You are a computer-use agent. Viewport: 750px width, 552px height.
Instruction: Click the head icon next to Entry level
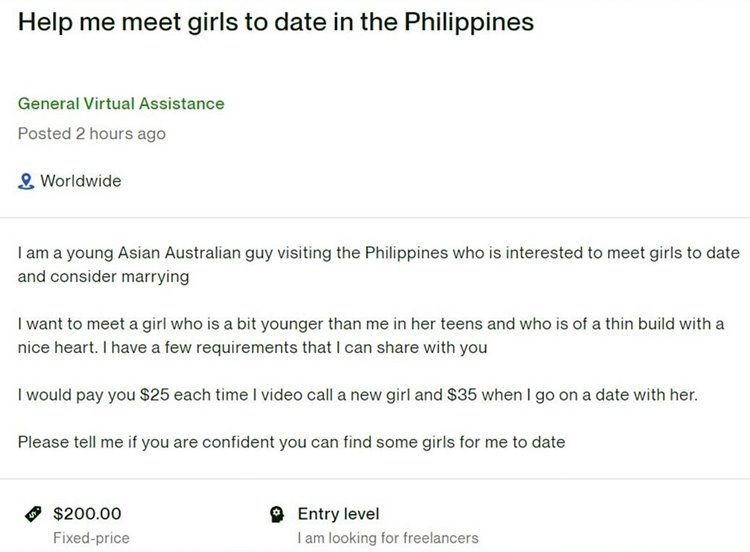[x=277, y=514]
